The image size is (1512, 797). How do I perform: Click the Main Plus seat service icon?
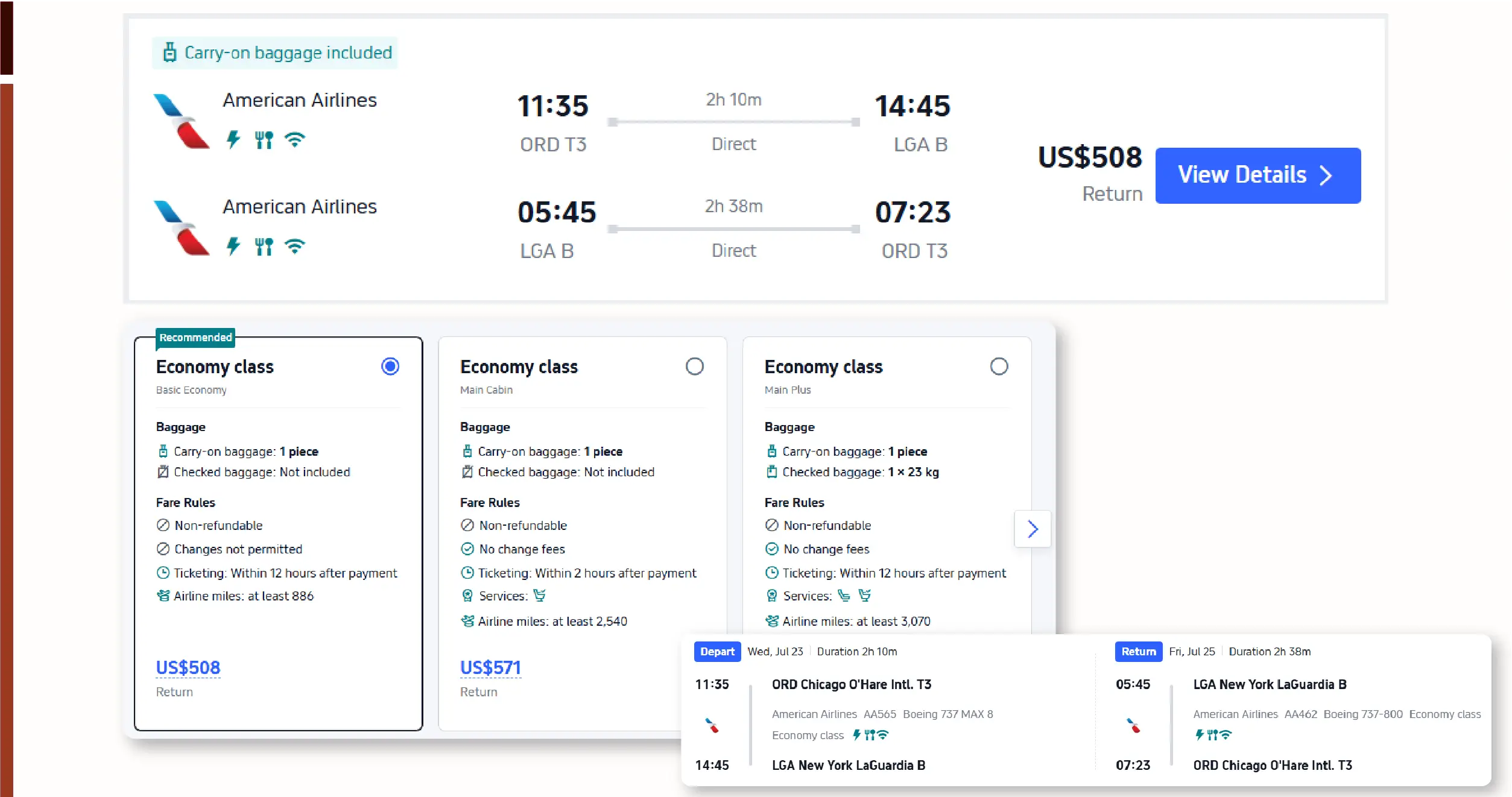[844, 596]
